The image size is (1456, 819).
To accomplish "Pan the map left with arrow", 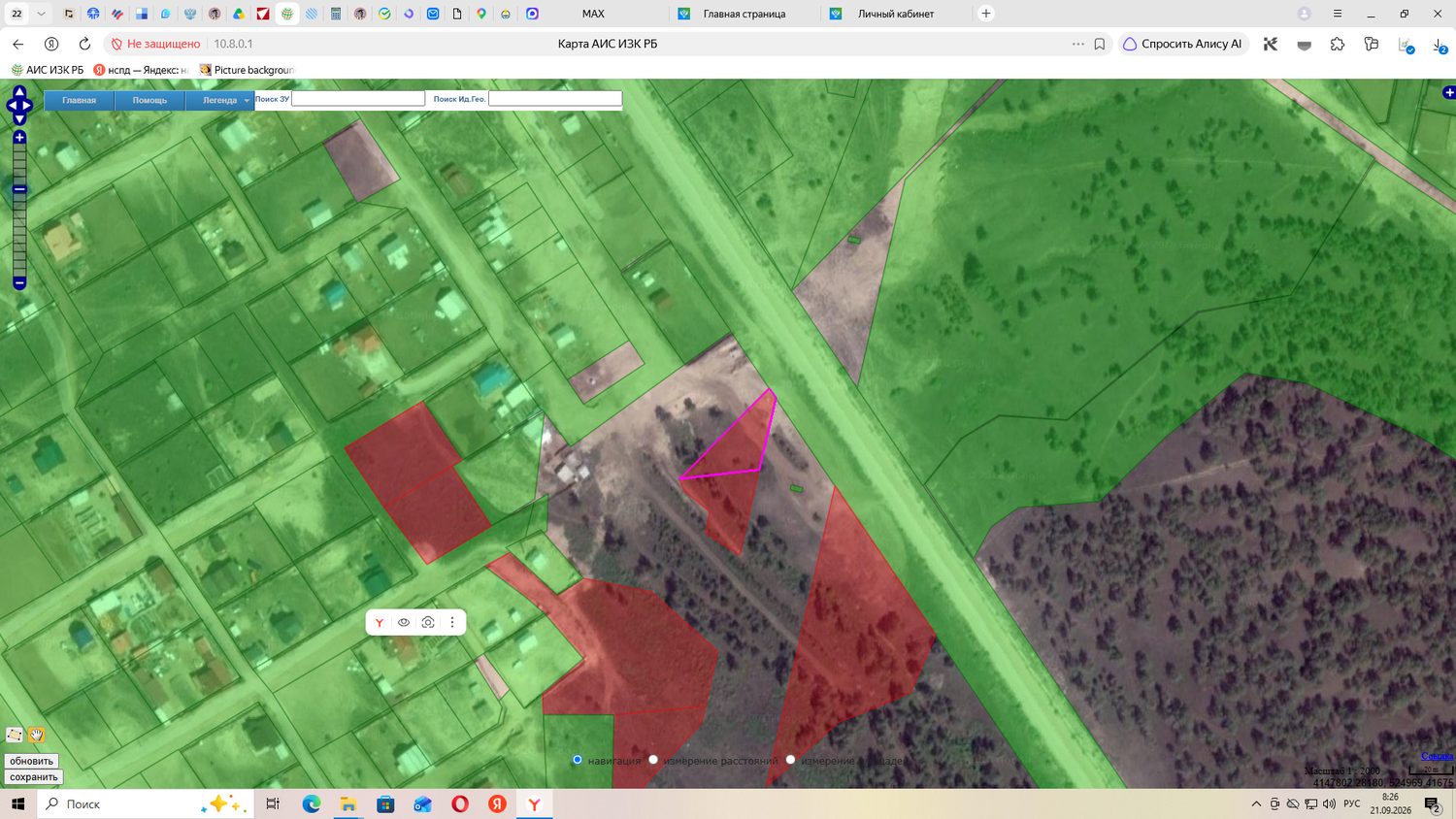I will [x=11, y=106].
